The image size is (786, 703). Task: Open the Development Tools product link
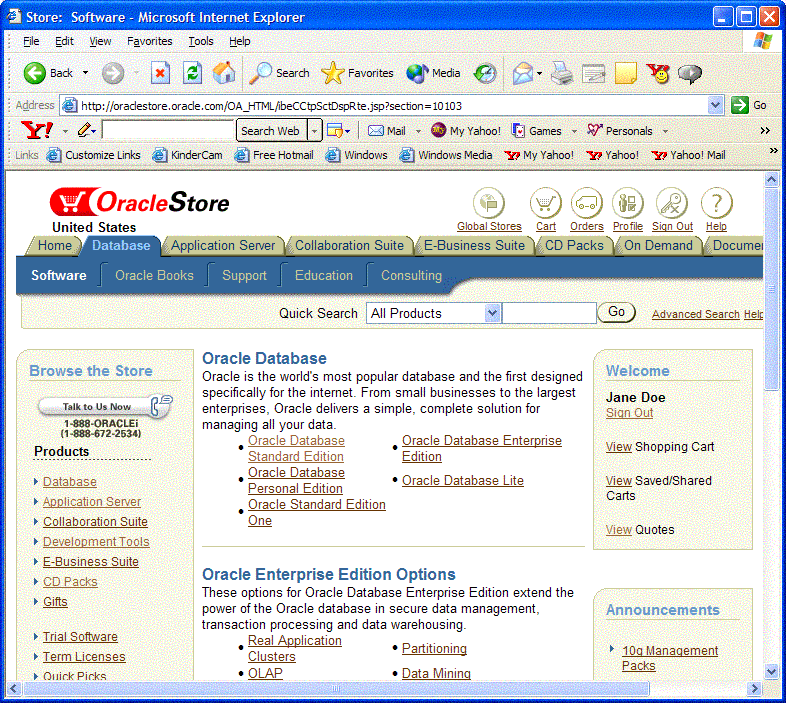click(x=96, y=542)
